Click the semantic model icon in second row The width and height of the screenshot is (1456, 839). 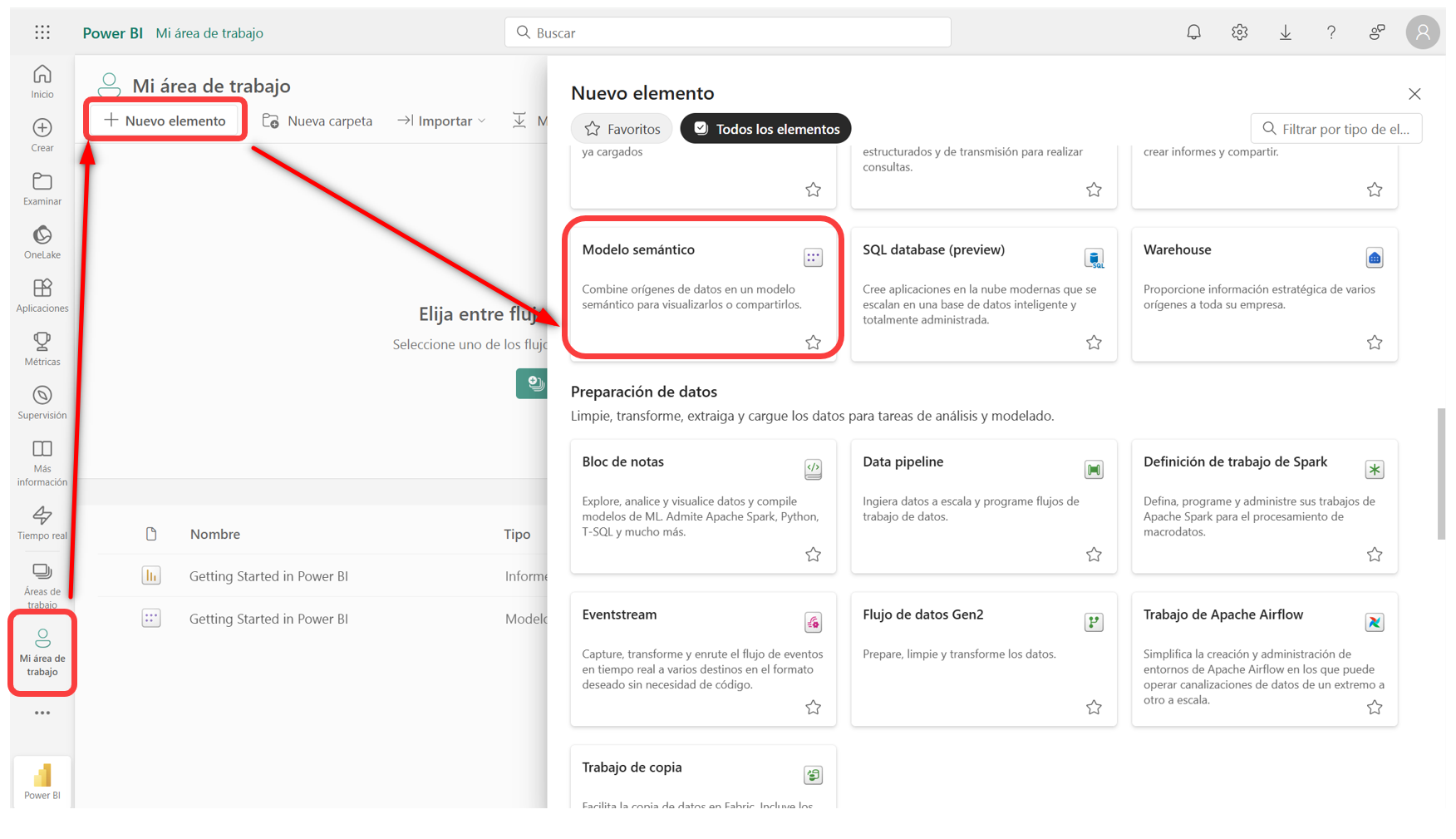coord(150,618)
